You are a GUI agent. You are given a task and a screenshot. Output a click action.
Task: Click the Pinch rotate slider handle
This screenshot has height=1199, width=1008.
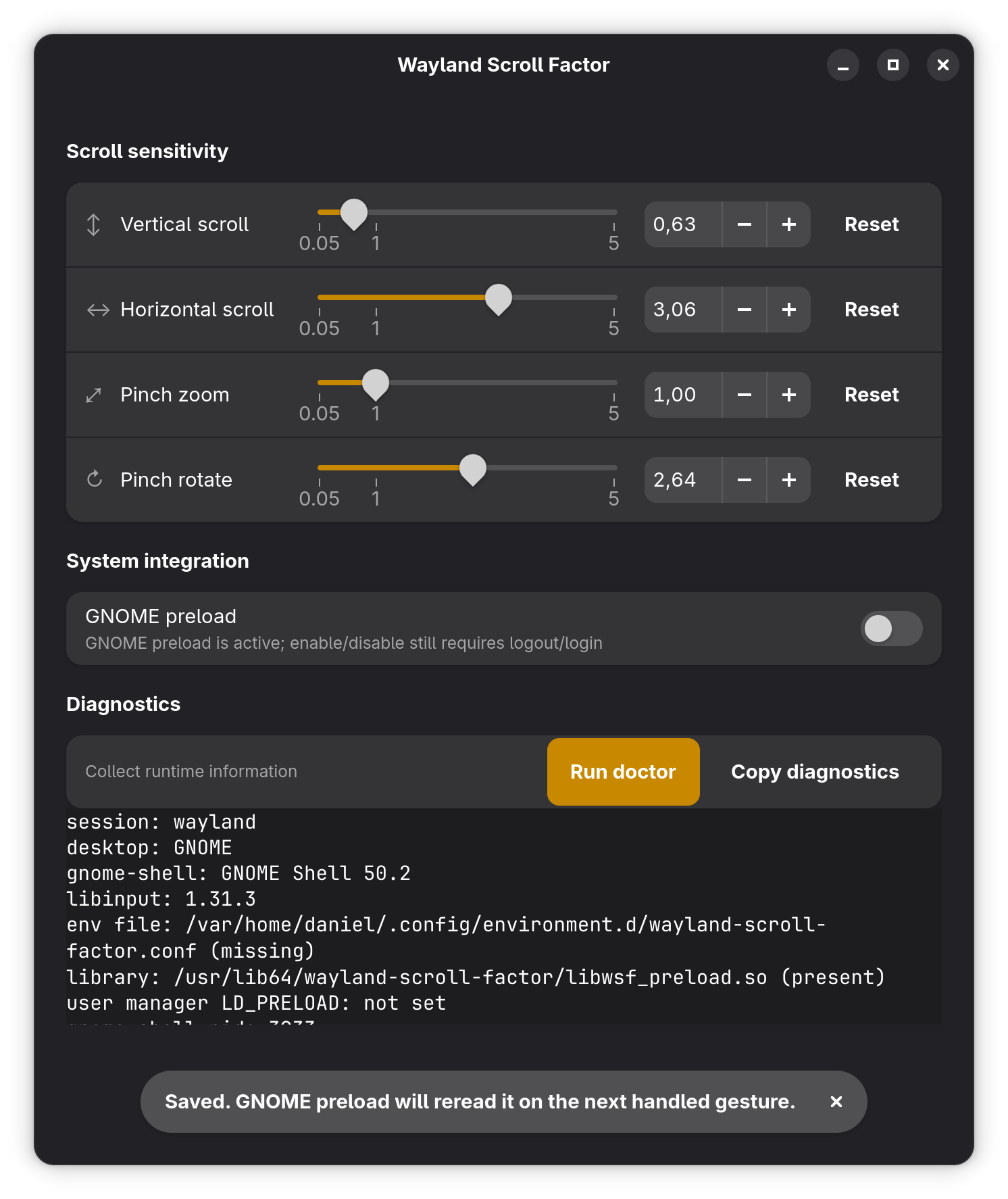point(473,470)
